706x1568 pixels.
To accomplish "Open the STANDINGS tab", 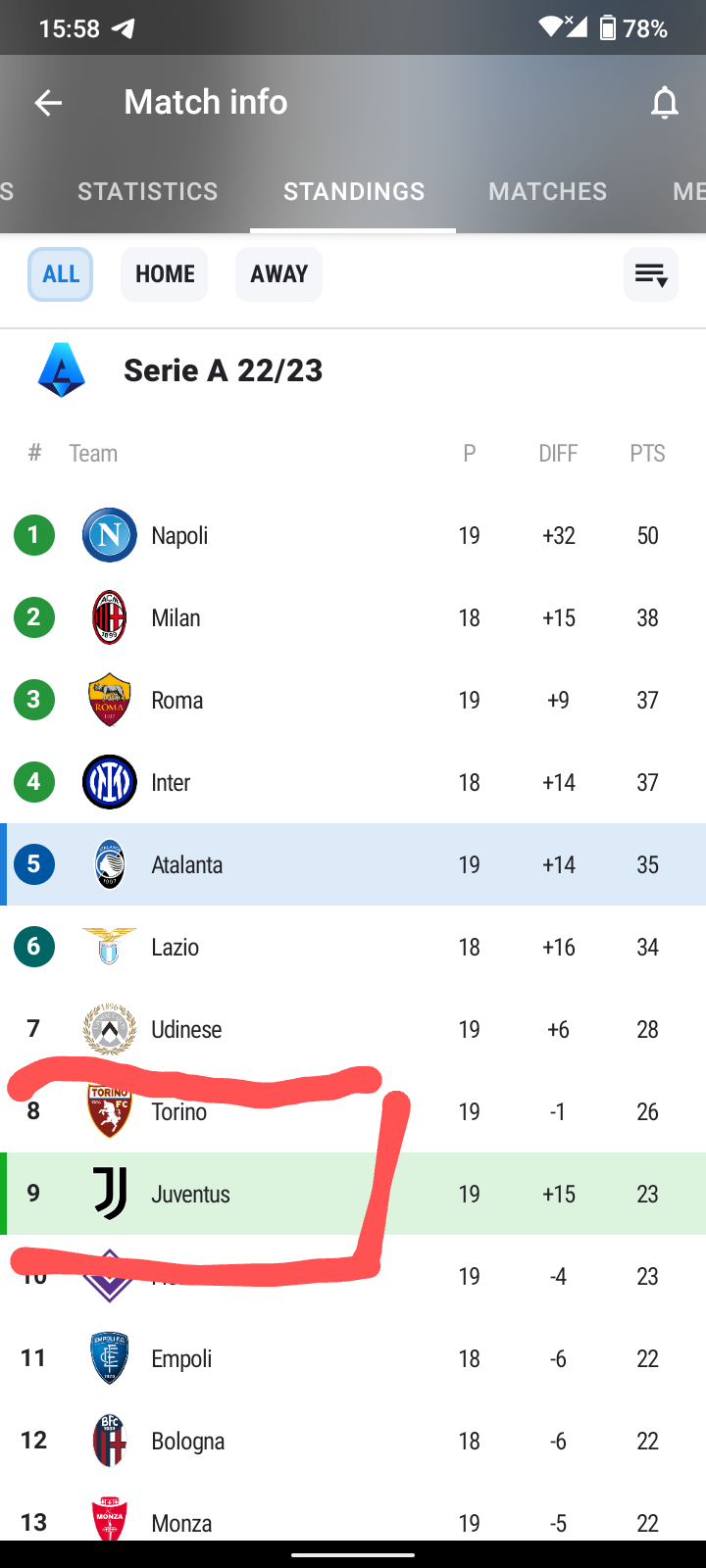I will coord(354,191).
